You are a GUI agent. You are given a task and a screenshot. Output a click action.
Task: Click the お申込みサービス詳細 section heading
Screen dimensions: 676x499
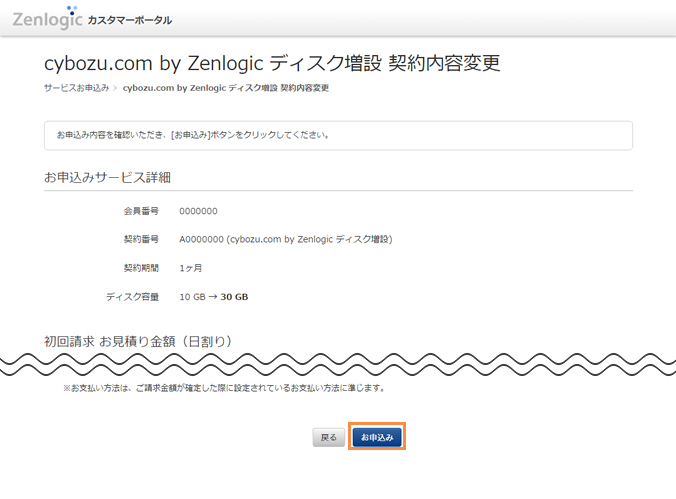(107, 177)
